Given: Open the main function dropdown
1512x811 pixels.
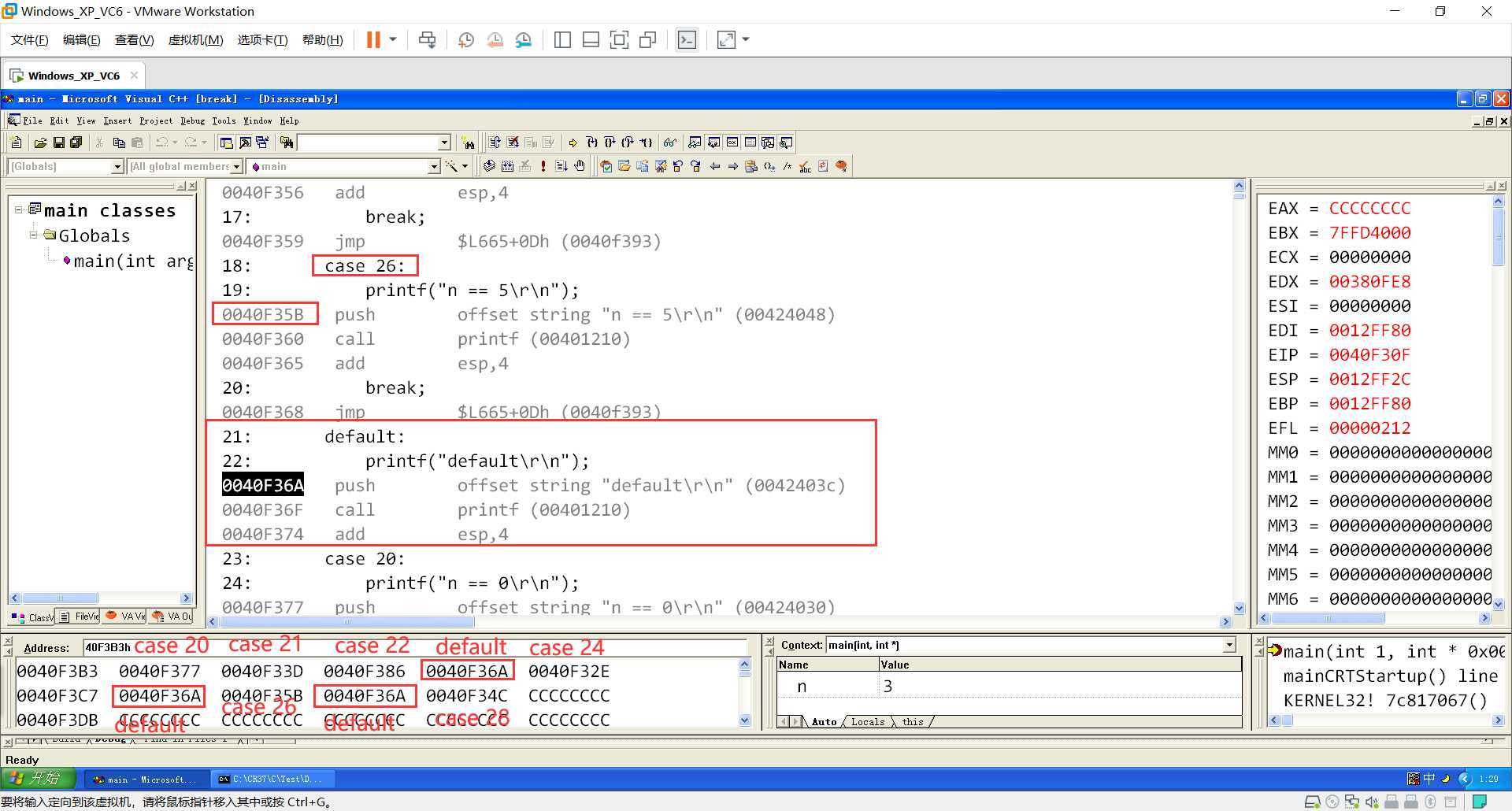Looking at the screenshot, I should click(x=433, y=166).
